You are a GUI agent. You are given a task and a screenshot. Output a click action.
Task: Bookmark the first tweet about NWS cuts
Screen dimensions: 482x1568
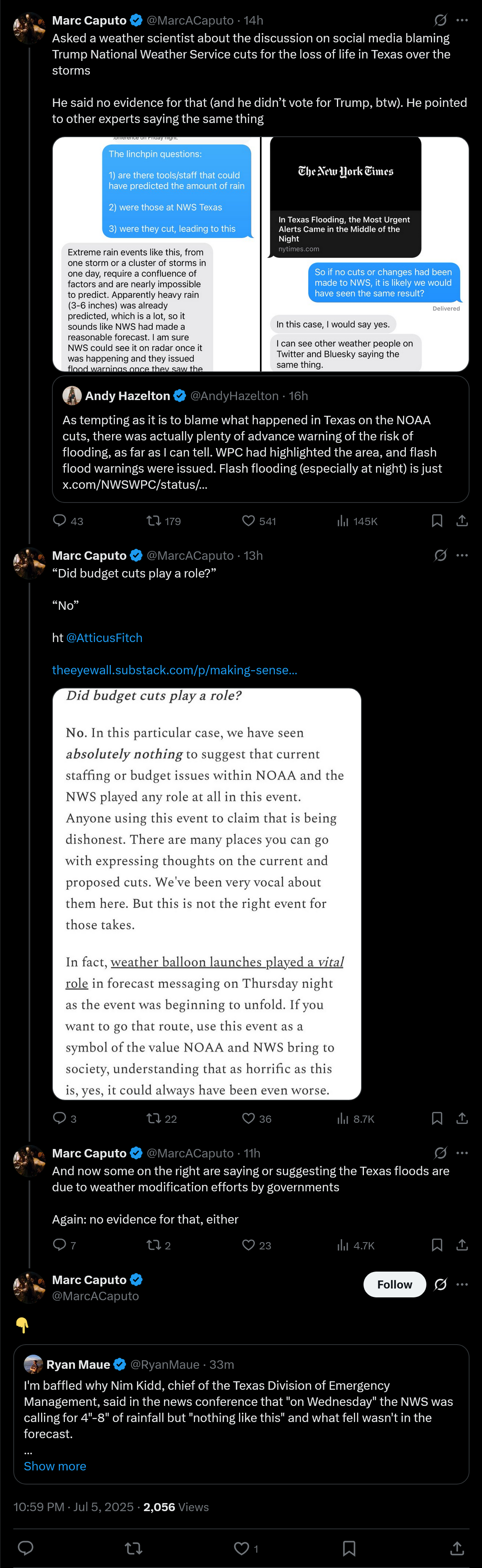point(437,520)
